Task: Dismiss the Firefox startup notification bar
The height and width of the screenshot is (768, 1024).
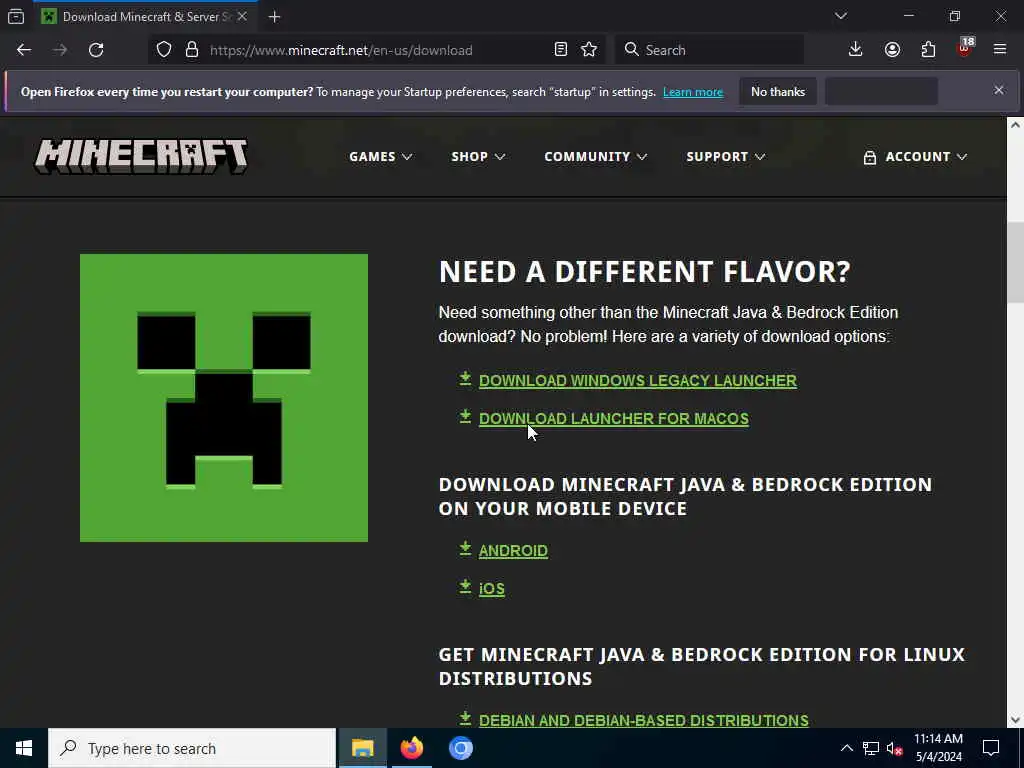Action: coord(999,90)
